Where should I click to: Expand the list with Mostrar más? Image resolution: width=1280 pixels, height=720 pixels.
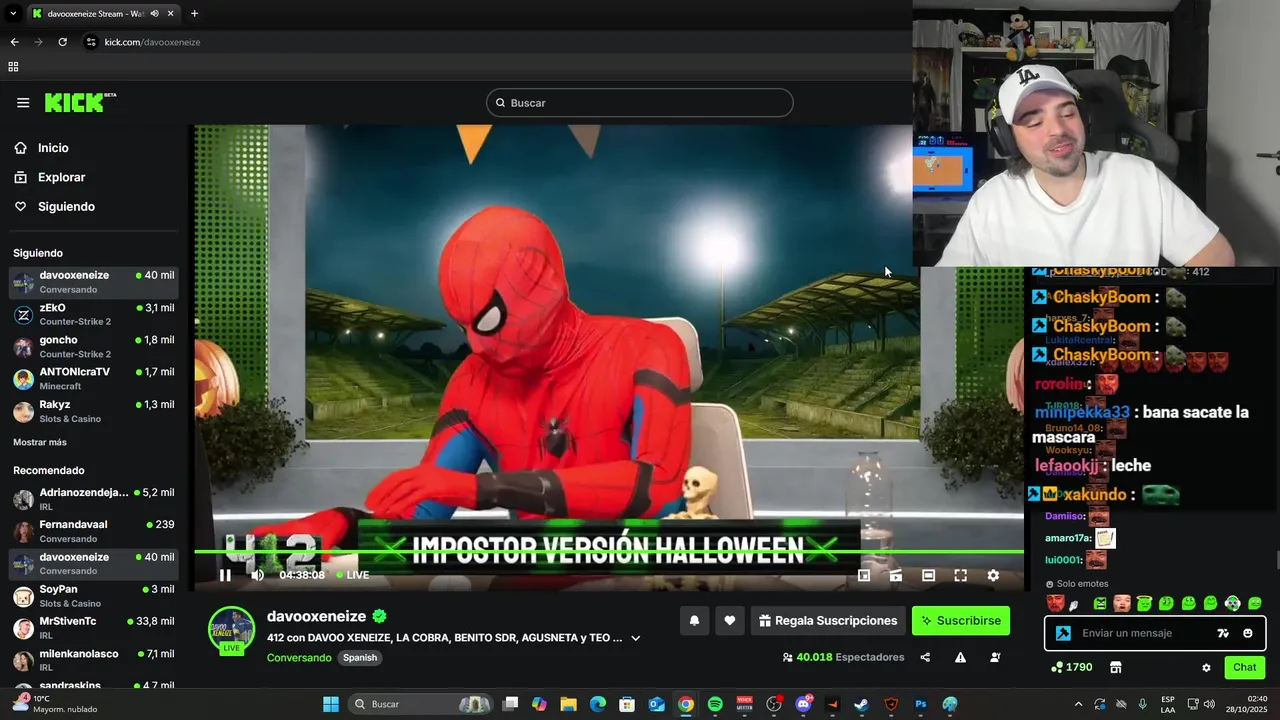pos(40,442)
